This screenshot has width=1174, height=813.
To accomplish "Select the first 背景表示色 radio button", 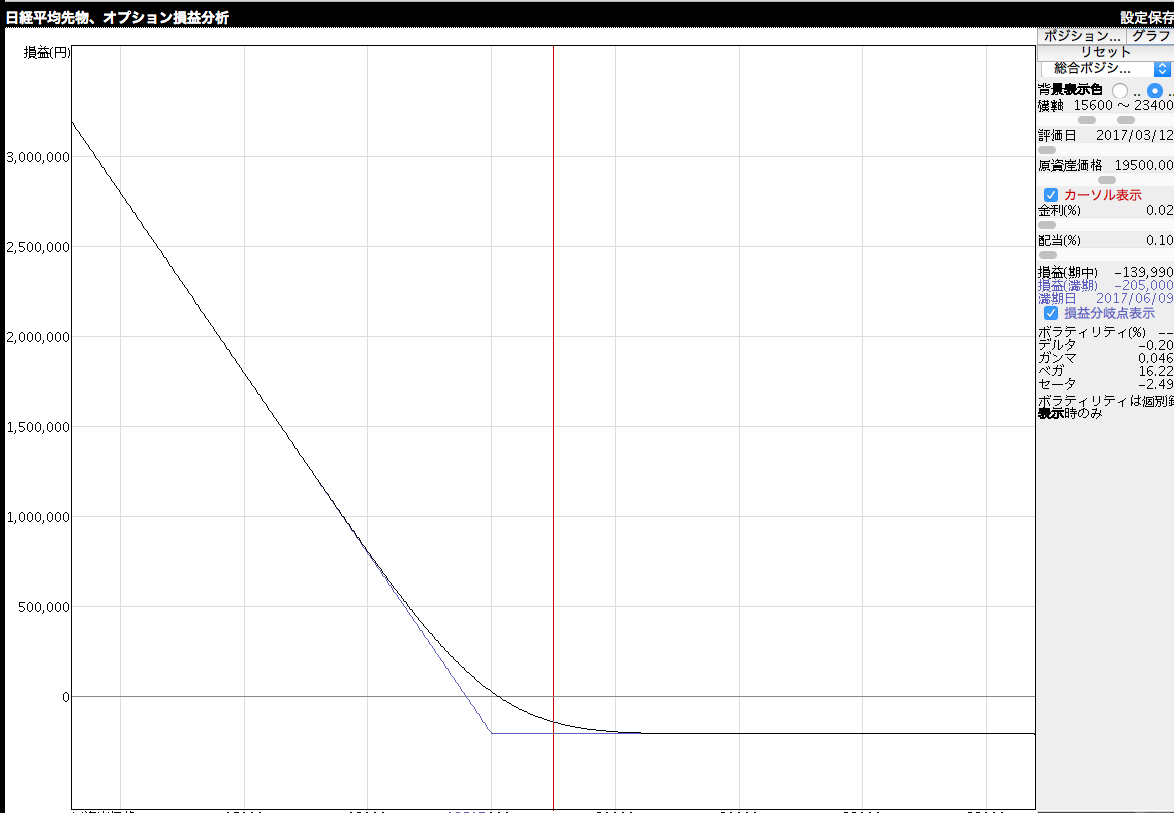I will 1120,90.
